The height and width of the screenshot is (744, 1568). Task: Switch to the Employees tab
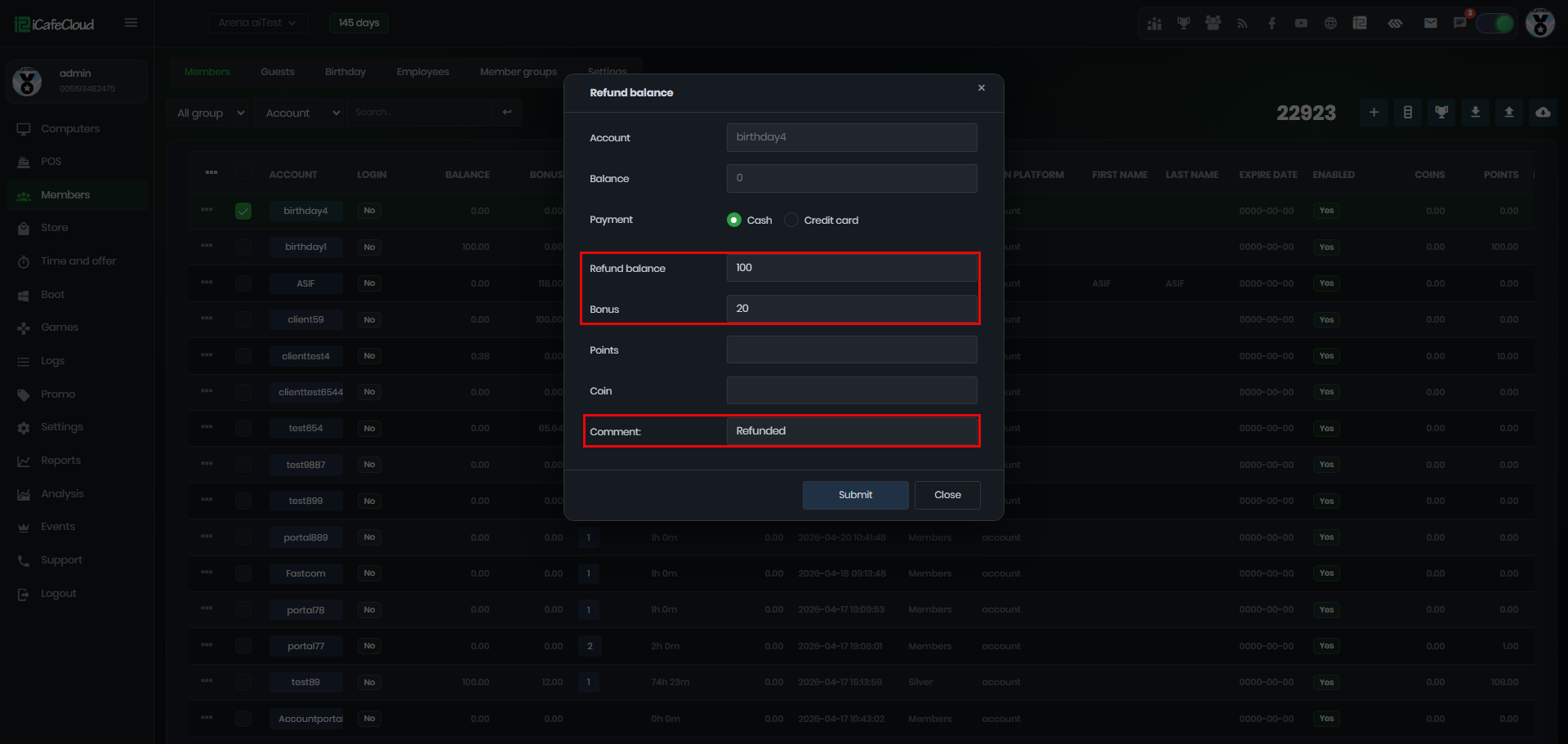pyautogui.click(x=423, y=72)
